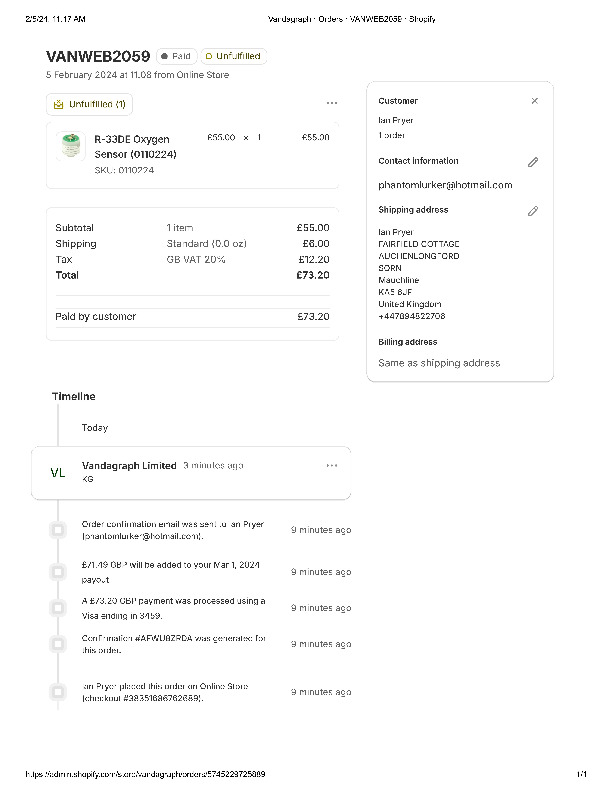Click the VL avatar in the timeline
Screen dimensions: 612x792
58,472
